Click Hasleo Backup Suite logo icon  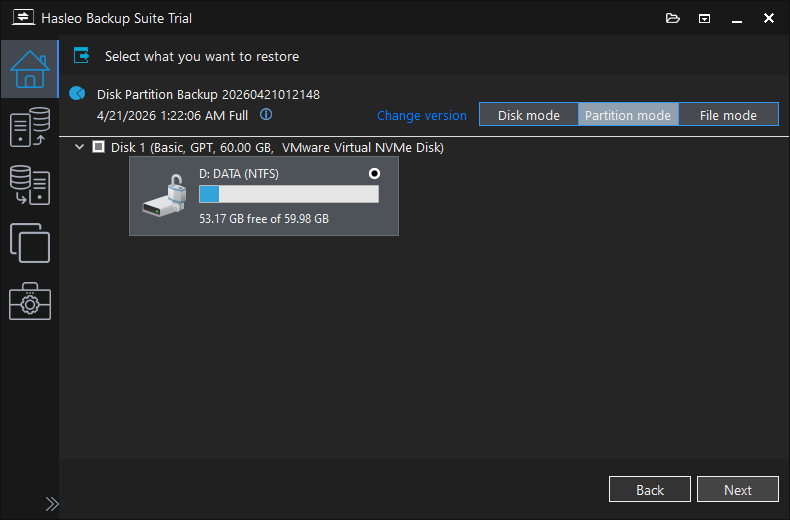click(23, 18)
